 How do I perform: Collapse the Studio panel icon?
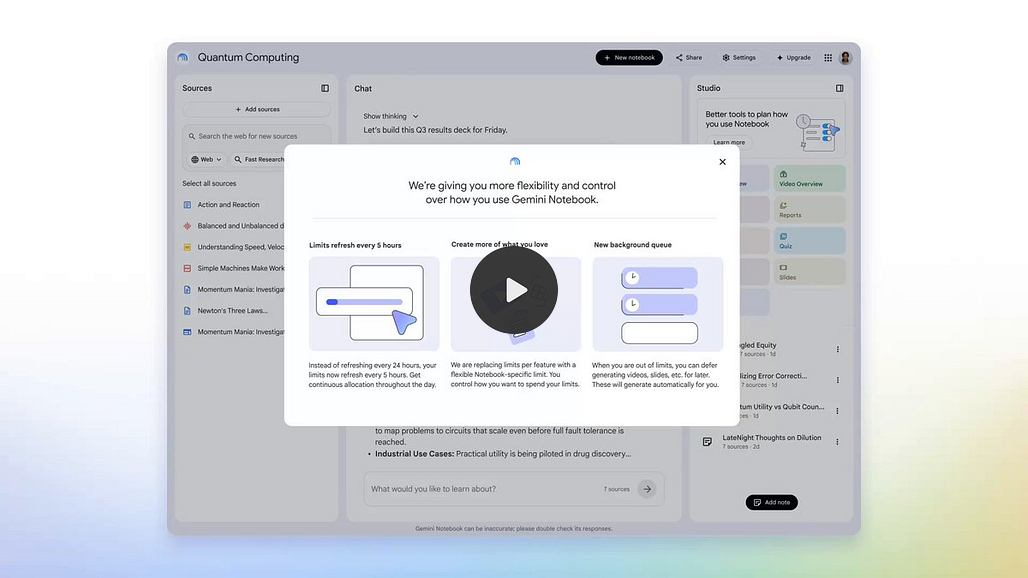pos(840,88)
